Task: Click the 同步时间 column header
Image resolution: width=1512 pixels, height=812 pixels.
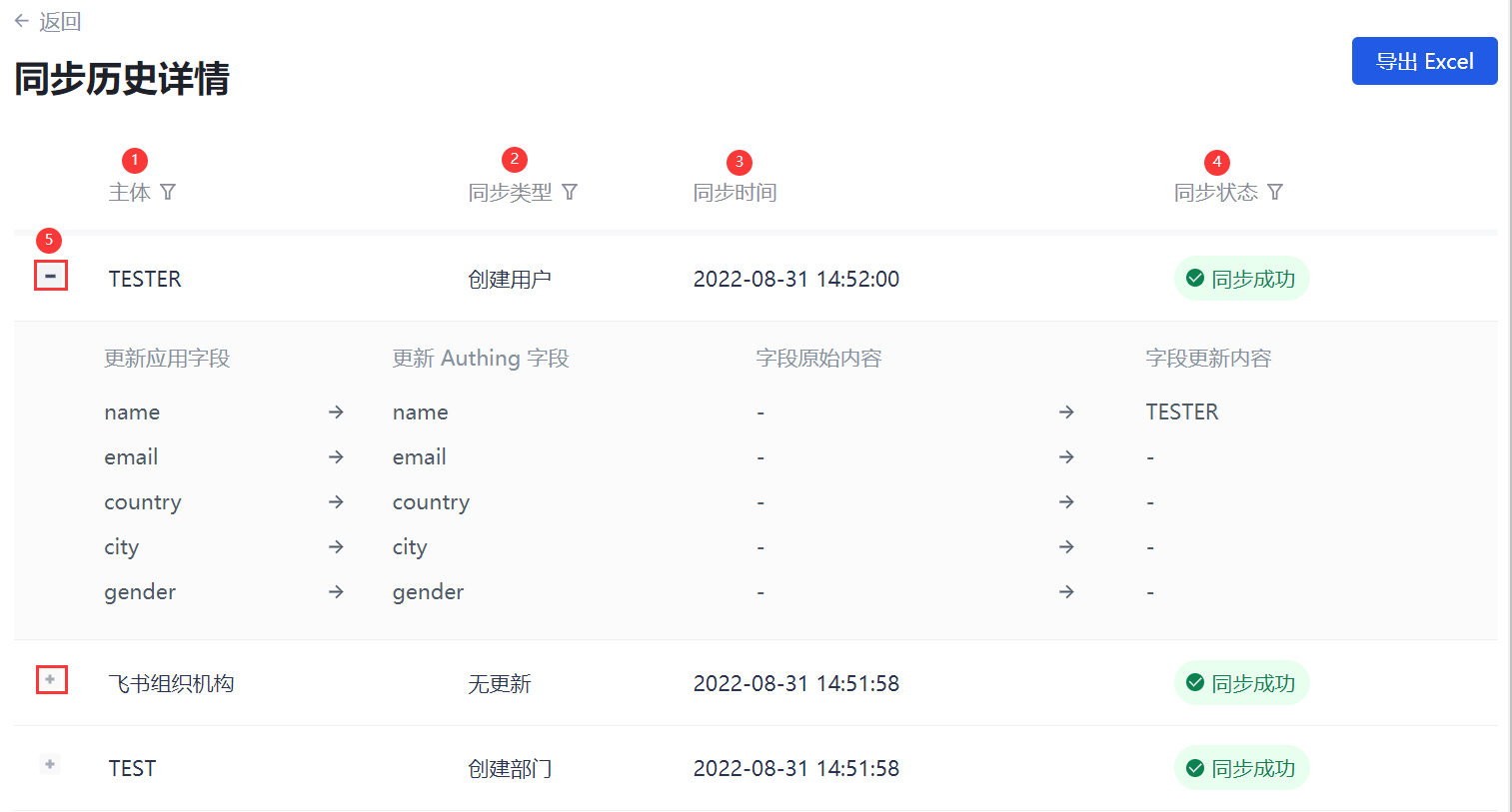Action: [735, 193]
